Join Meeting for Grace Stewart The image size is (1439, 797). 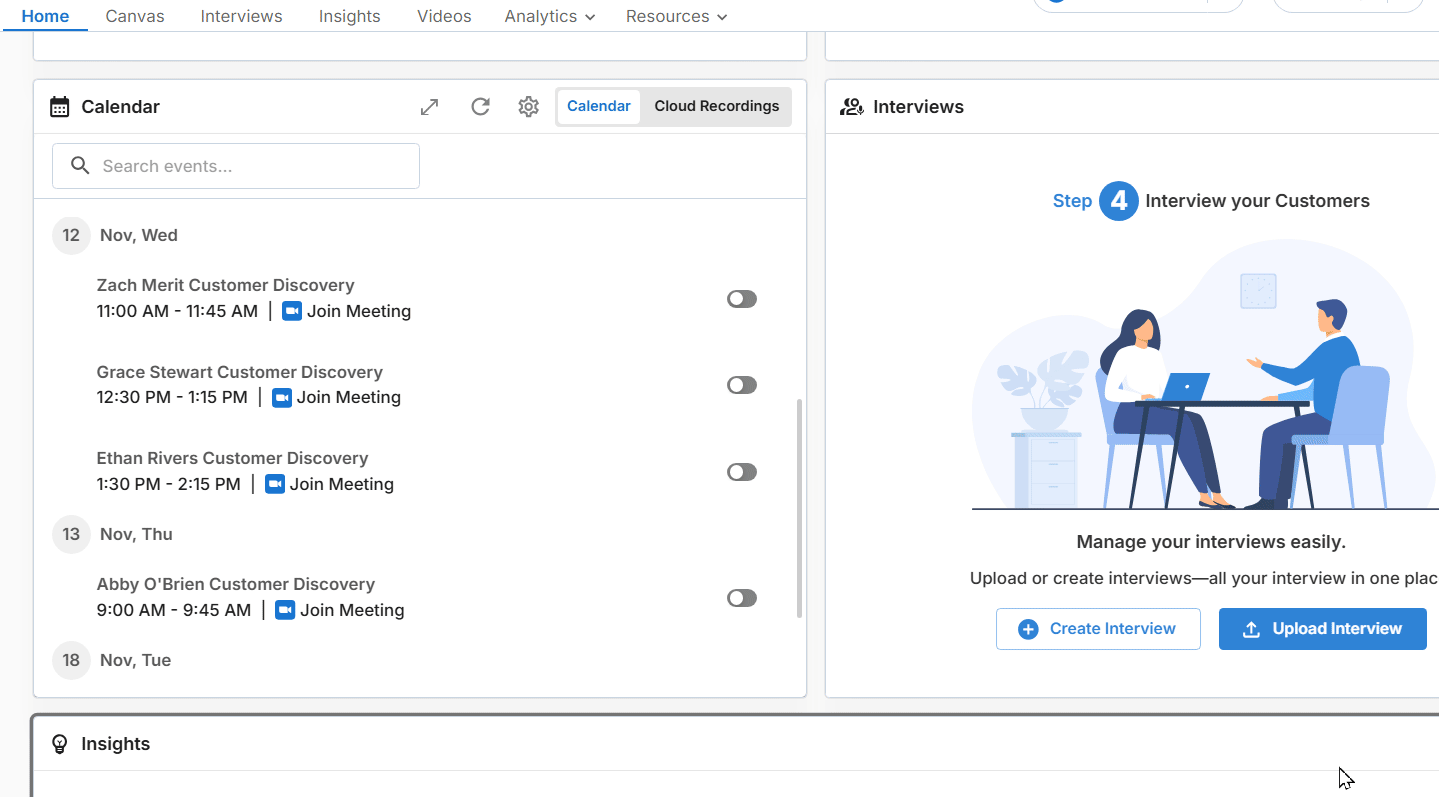coord(349,397)
